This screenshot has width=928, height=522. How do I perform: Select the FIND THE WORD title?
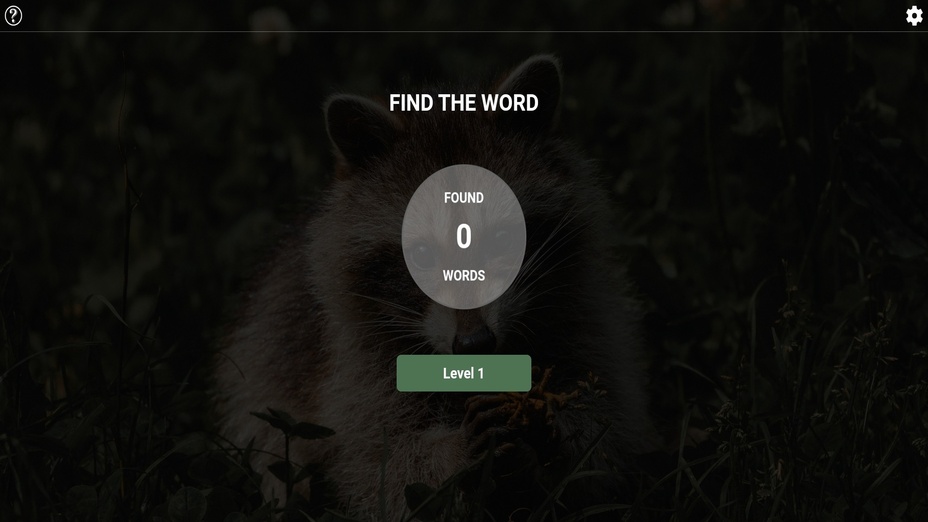[463, 103]
